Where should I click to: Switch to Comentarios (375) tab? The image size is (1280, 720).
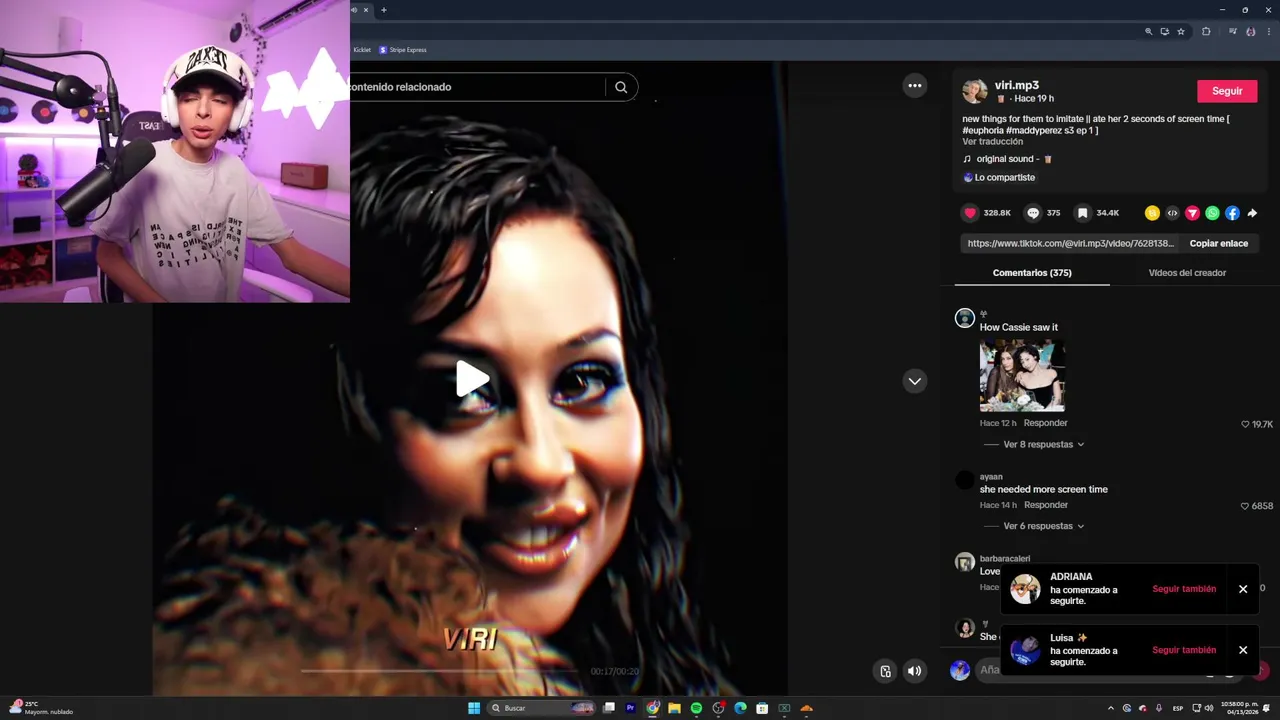click(1032, 272)
